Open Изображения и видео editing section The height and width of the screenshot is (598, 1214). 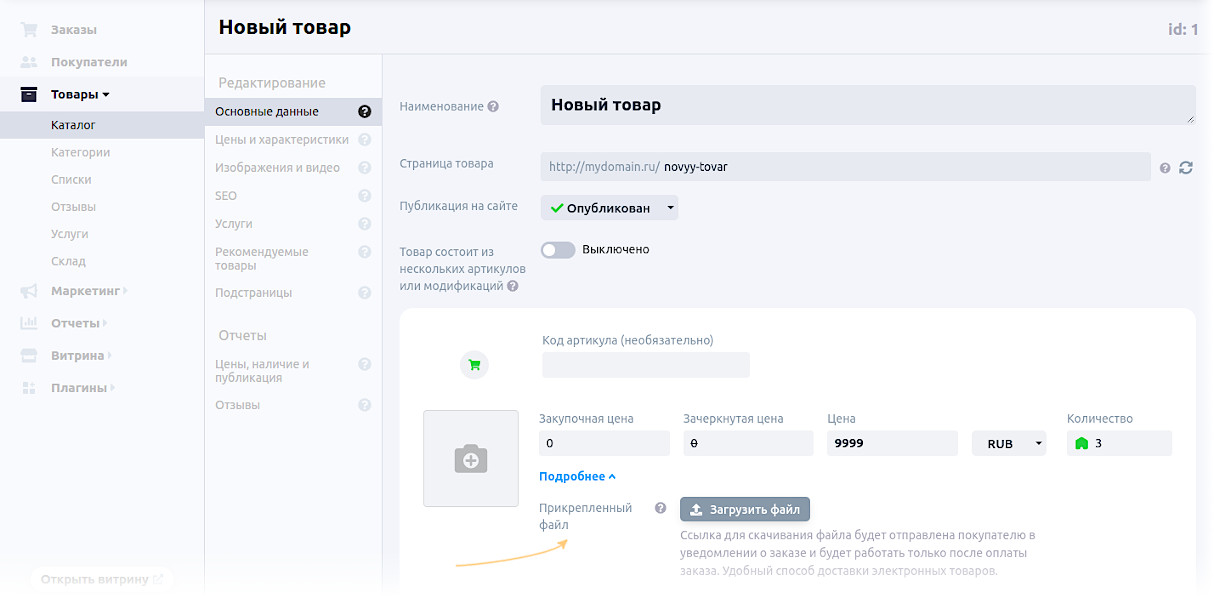(277, 168)
